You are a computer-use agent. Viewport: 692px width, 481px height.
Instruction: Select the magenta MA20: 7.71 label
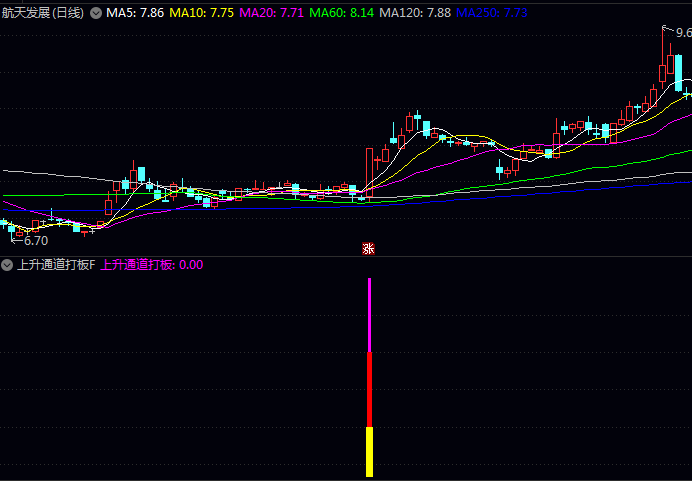pyautogui.click(x=271, y=13)
